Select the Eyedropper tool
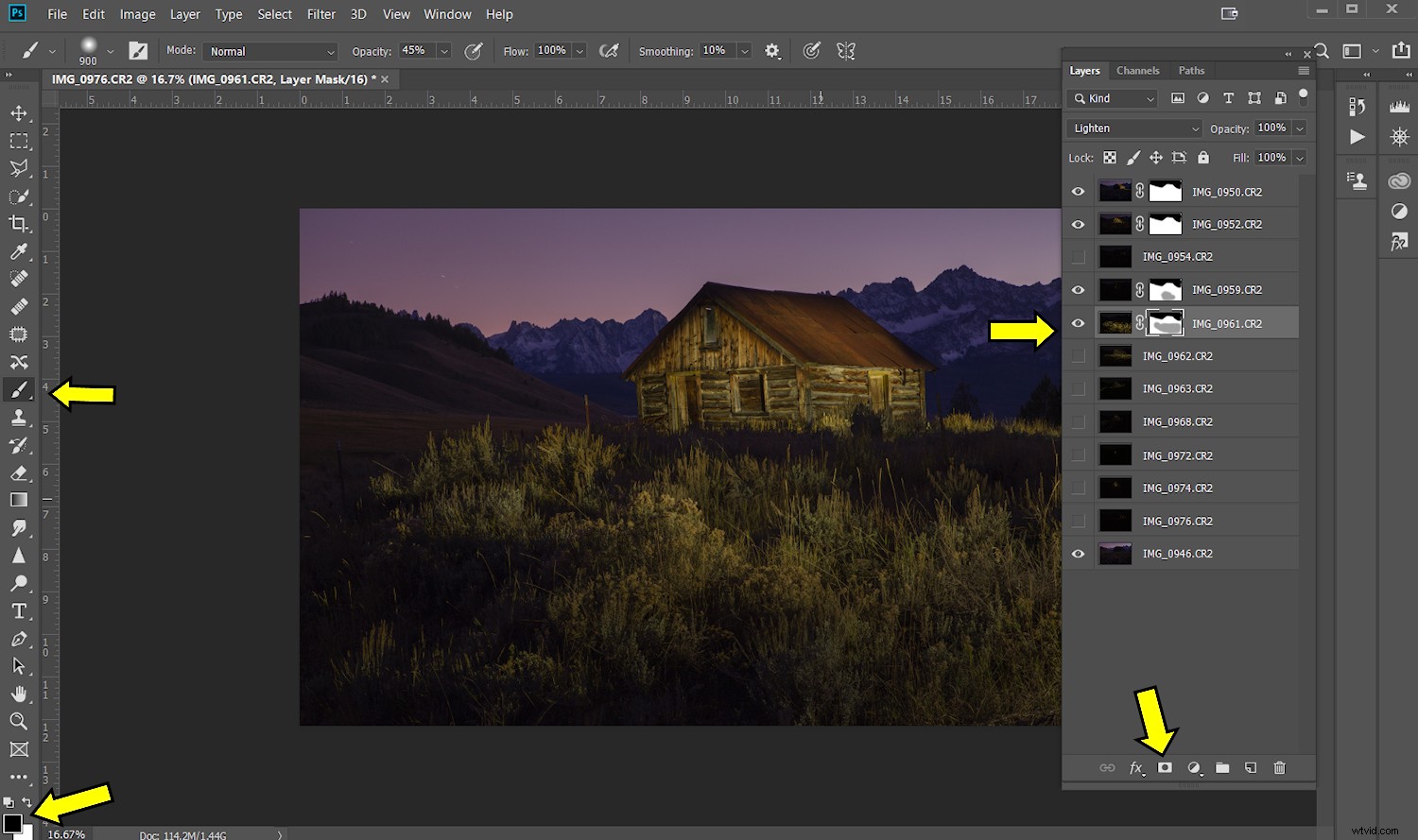 click(x=19, y=251)
